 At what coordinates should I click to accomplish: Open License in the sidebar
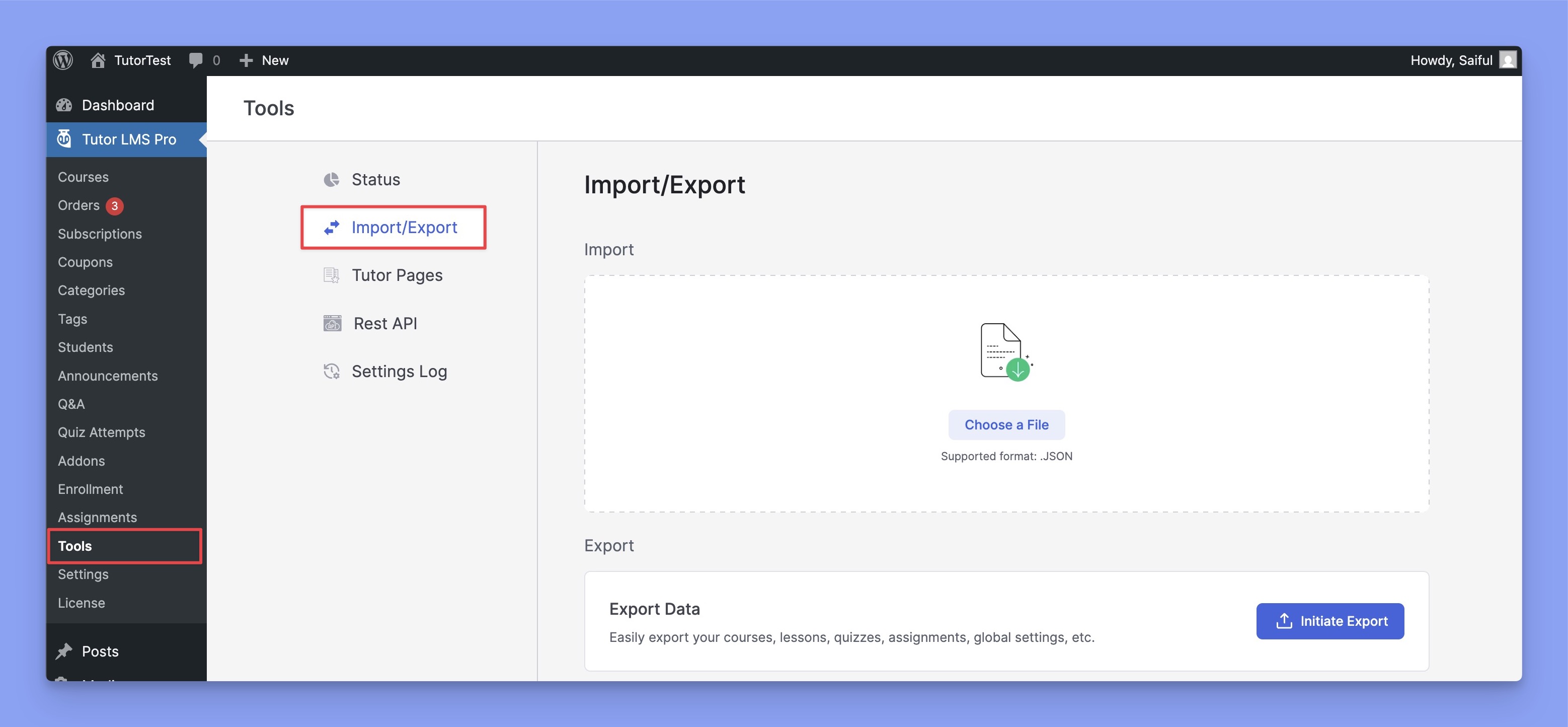82,603
